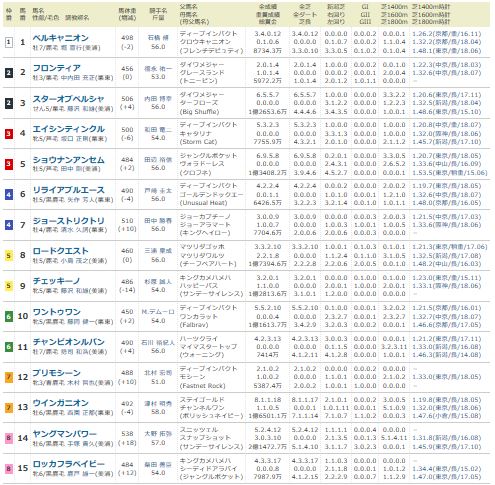Click body weight 498 for ベルキャニオン
This screenshot has width=495, height=485.
127,38
